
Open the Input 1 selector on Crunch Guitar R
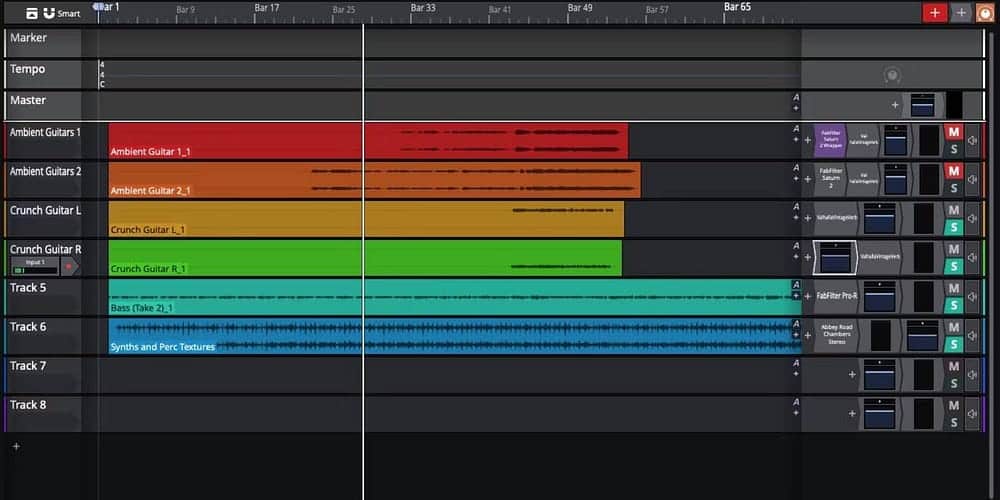34,266
